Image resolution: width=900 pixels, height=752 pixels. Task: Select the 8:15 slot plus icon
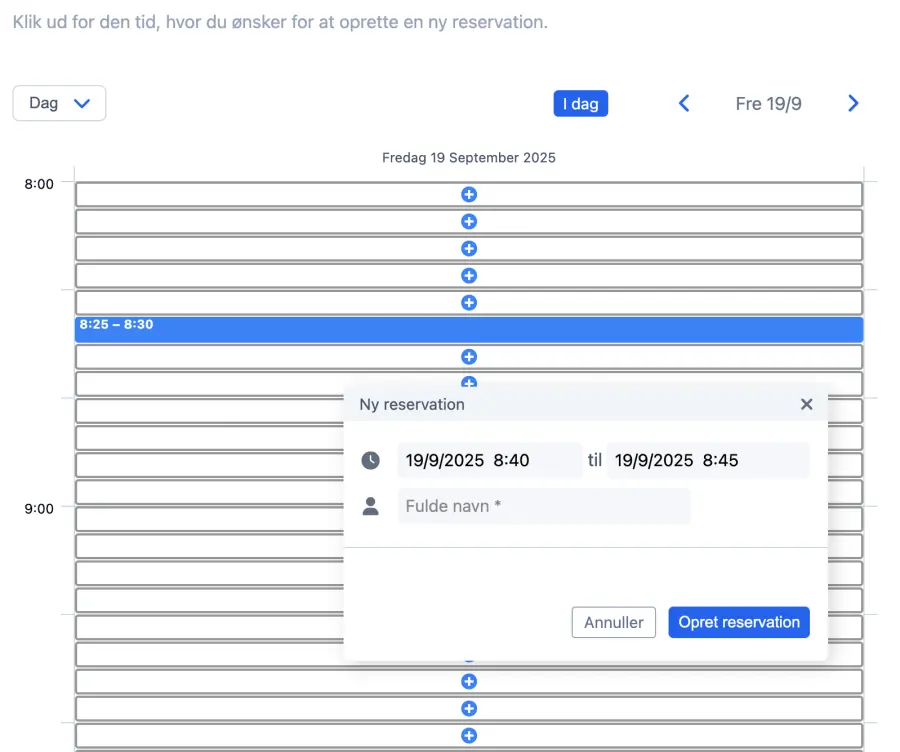tap(468, 275)
